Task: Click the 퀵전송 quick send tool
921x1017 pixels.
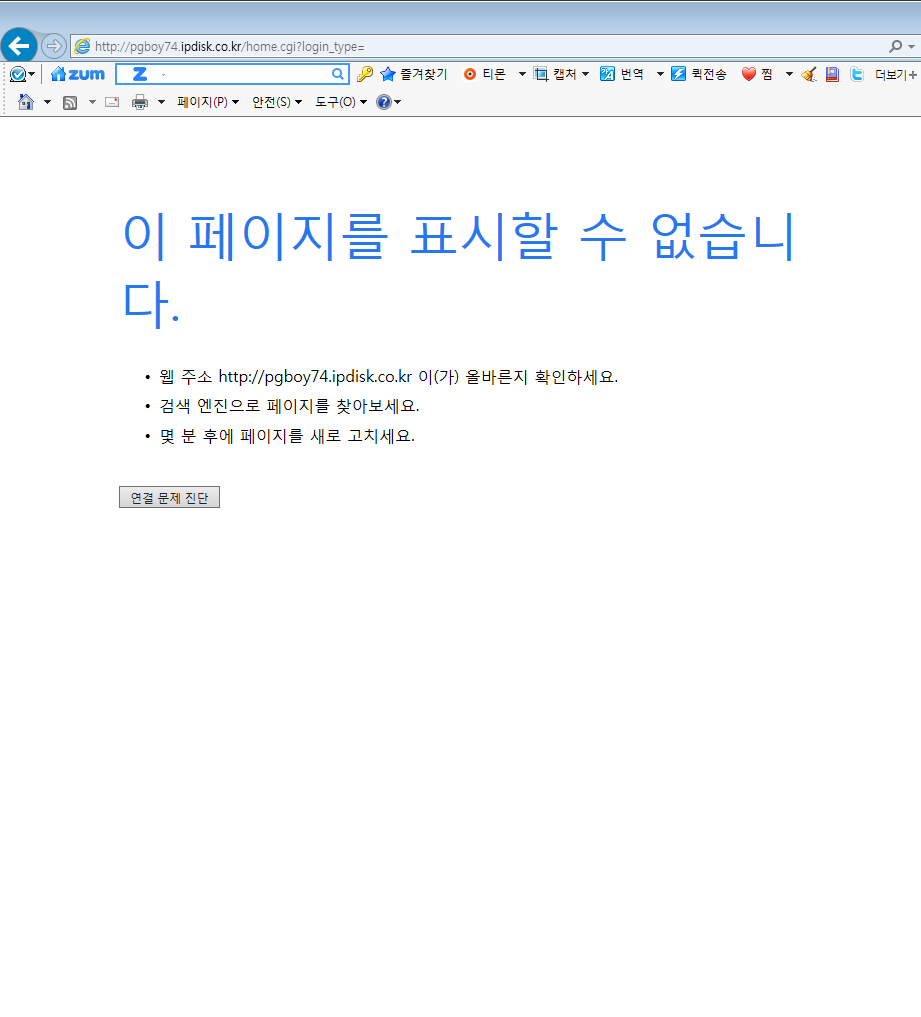Action: click(699, 74)
